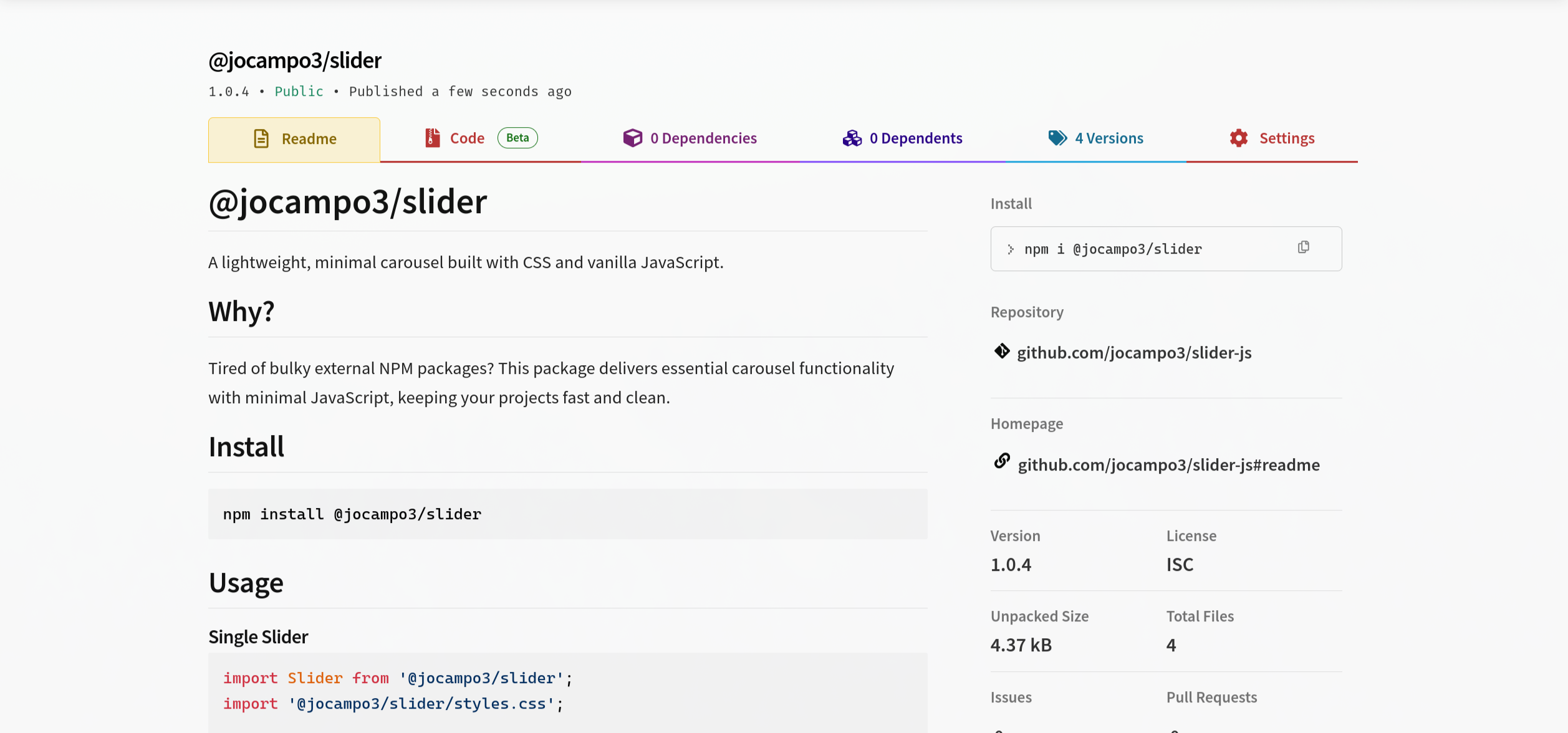Click the Beta badge on Code tab
The width and height of the screenshot is (1568, 733).
click(x=517, y=138)
